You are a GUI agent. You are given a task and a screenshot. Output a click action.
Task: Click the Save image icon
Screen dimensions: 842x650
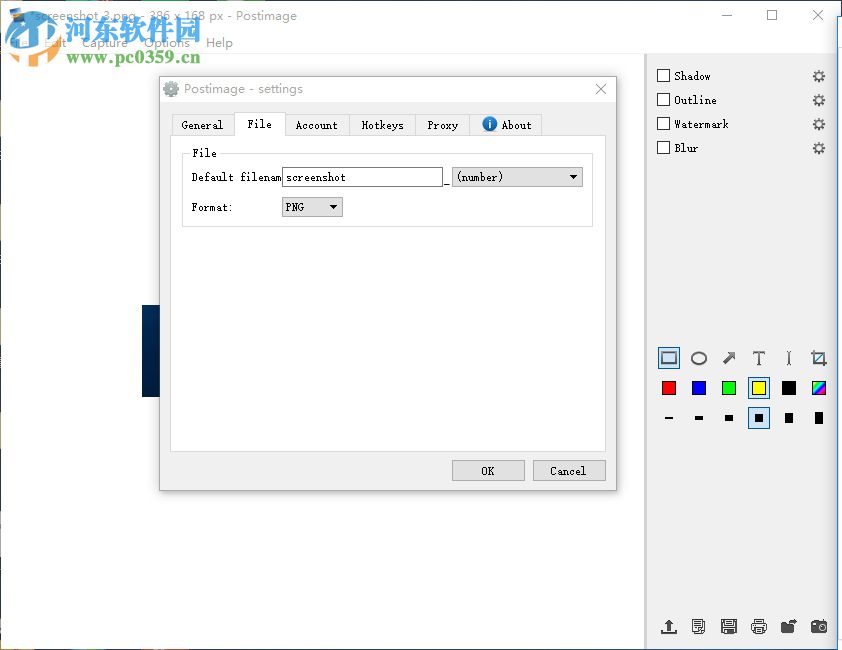(729, 627)
